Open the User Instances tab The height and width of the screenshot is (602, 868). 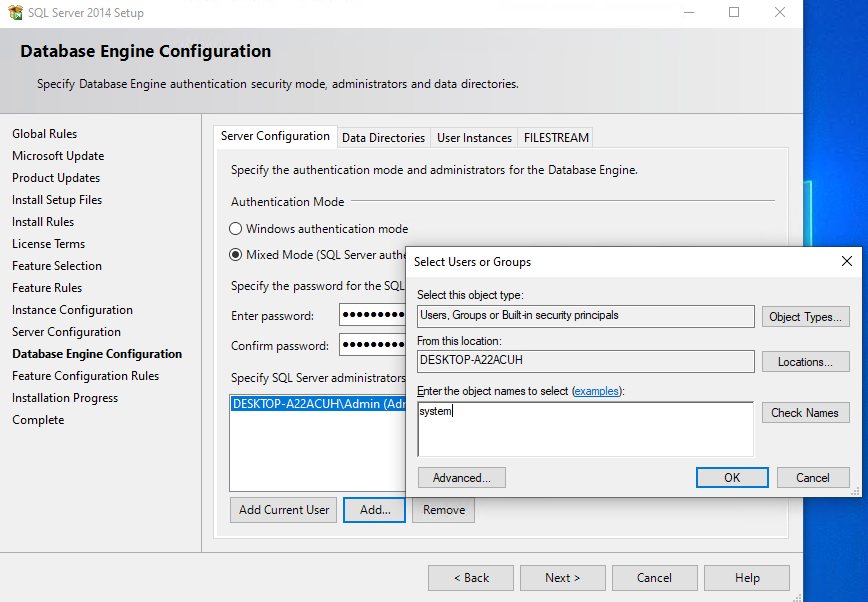[474, 138]
